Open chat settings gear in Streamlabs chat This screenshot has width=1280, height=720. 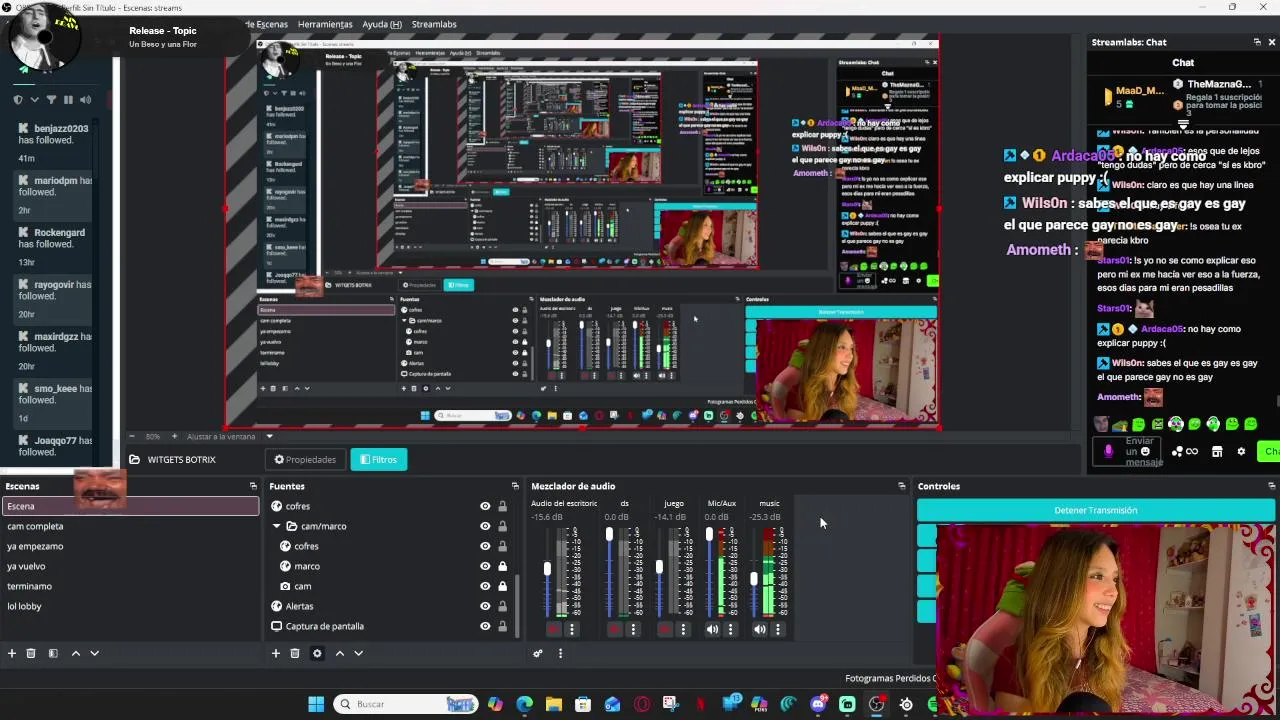pyautogui.click(x=1241, y=451)
